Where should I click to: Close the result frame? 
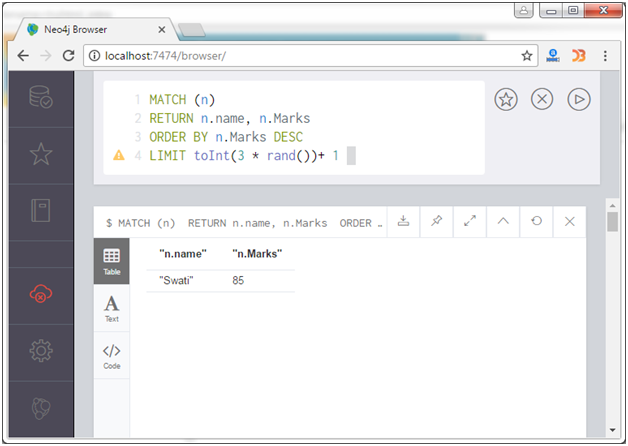pos(569,222)
